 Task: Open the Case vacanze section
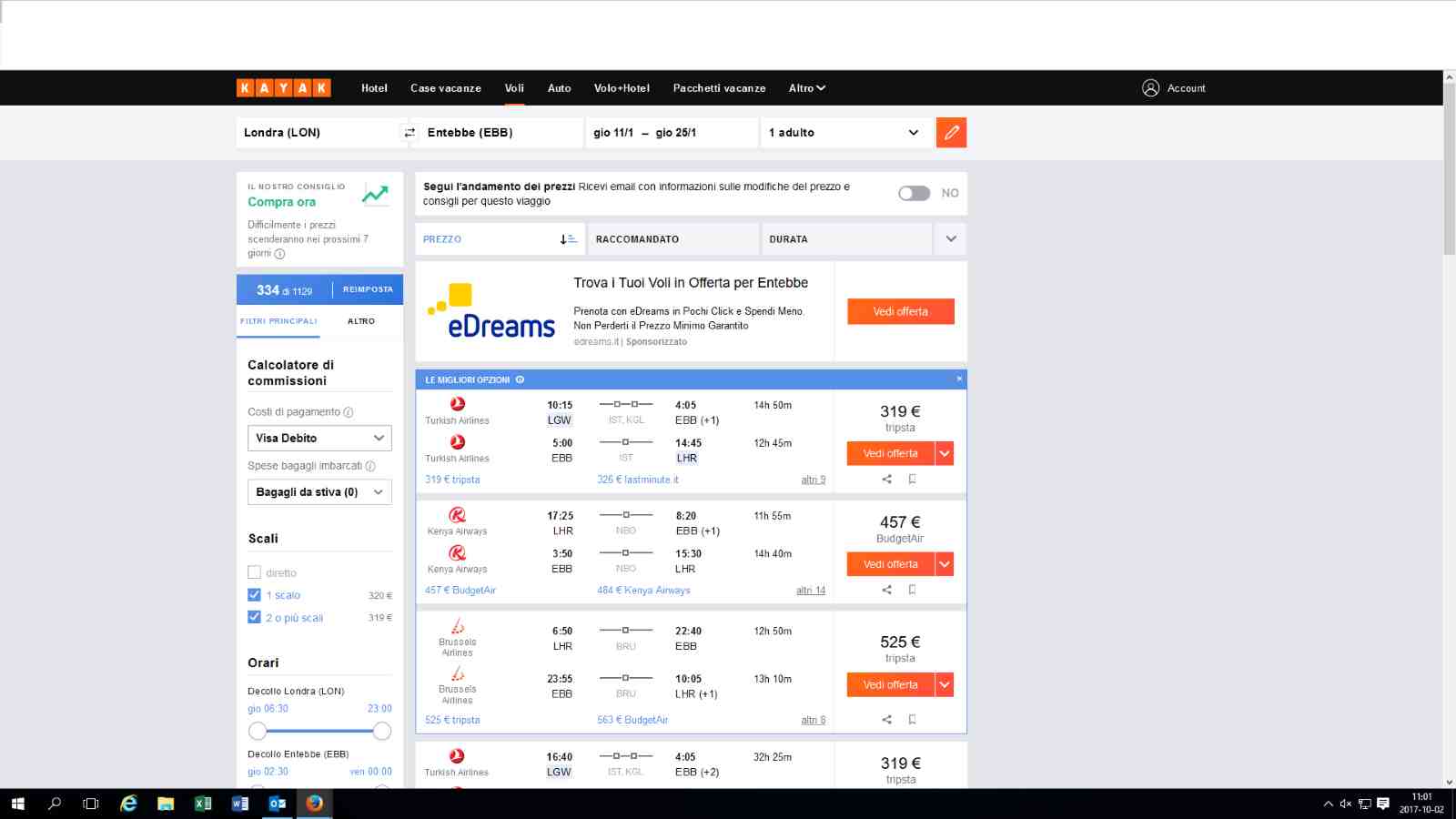coord(446,88)
